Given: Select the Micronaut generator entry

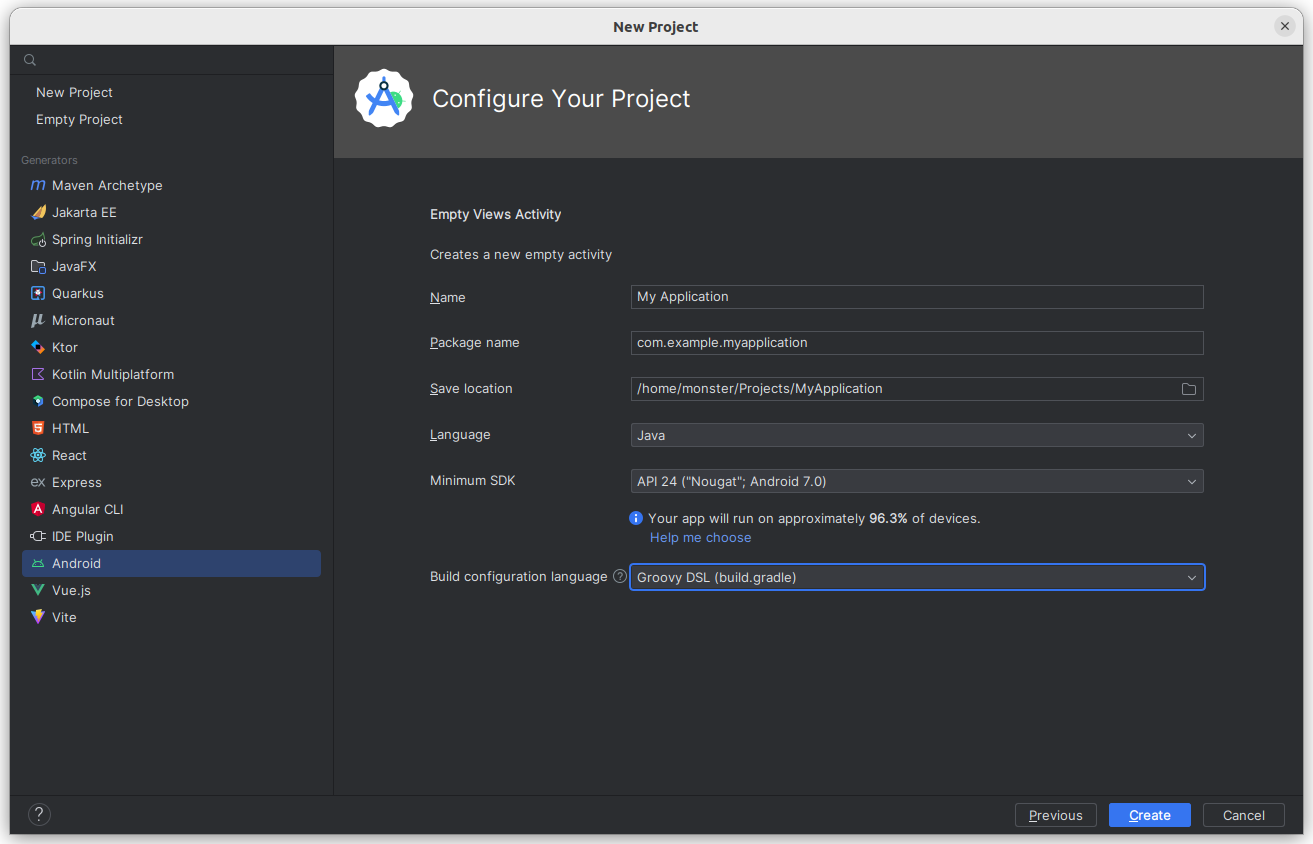Looking at the screenshot, I should click(x=171, y=320).
